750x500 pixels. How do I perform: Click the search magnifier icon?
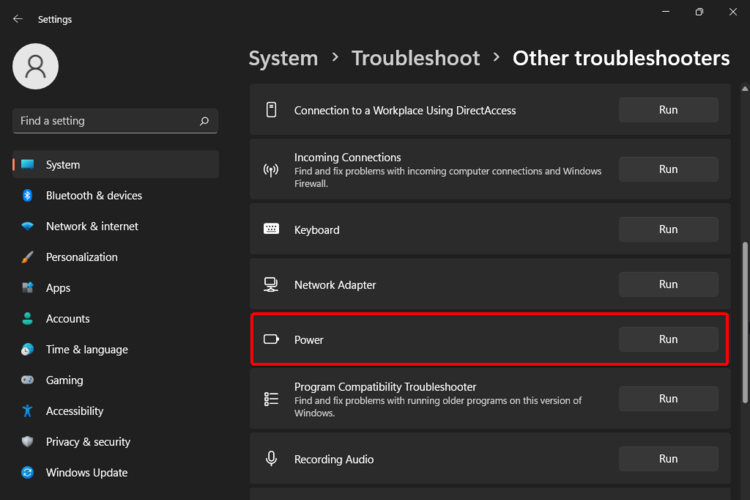pyautogui.click(x=204, y=121)
